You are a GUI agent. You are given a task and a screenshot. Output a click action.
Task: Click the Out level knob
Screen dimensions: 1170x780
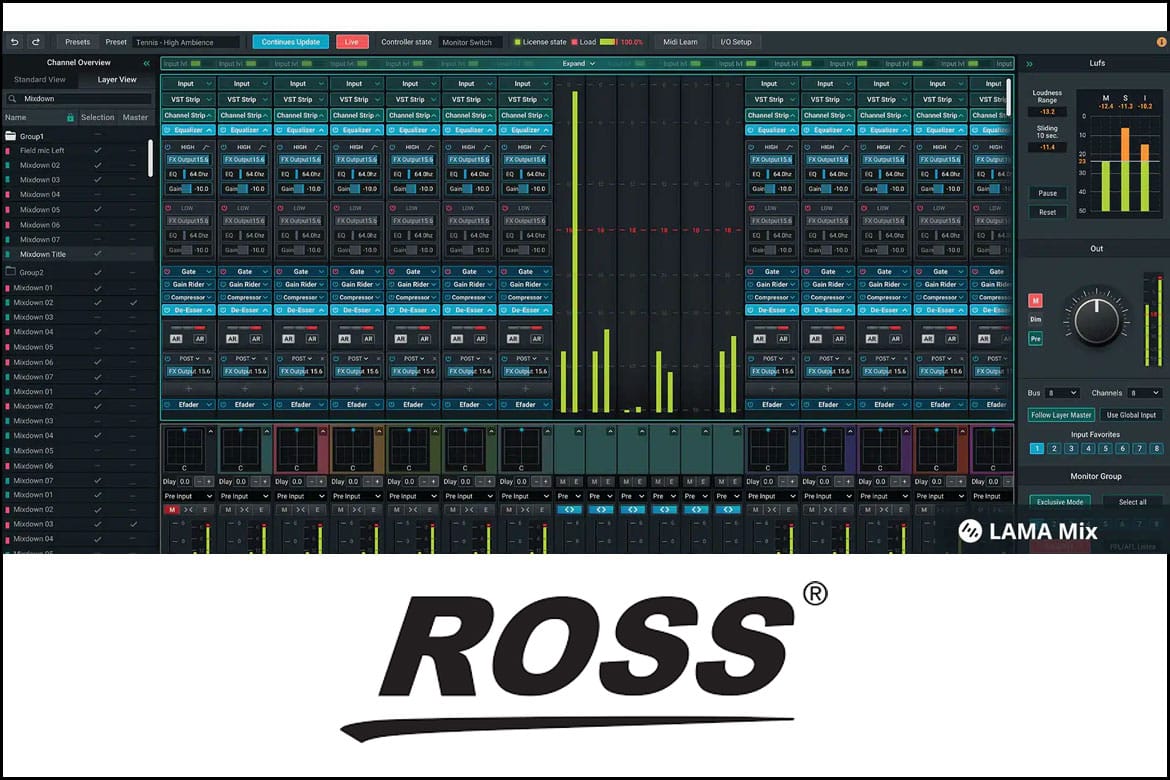(x=1096, y=319)
